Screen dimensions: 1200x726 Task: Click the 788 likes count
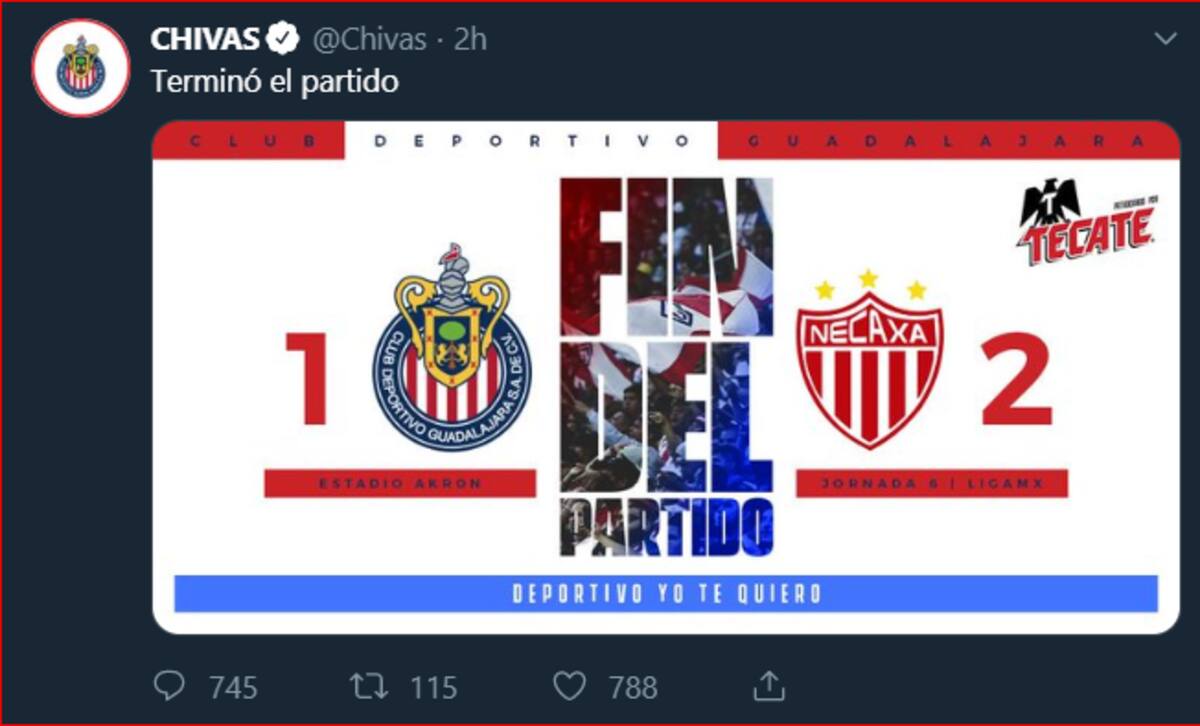(x=633, y=687)
